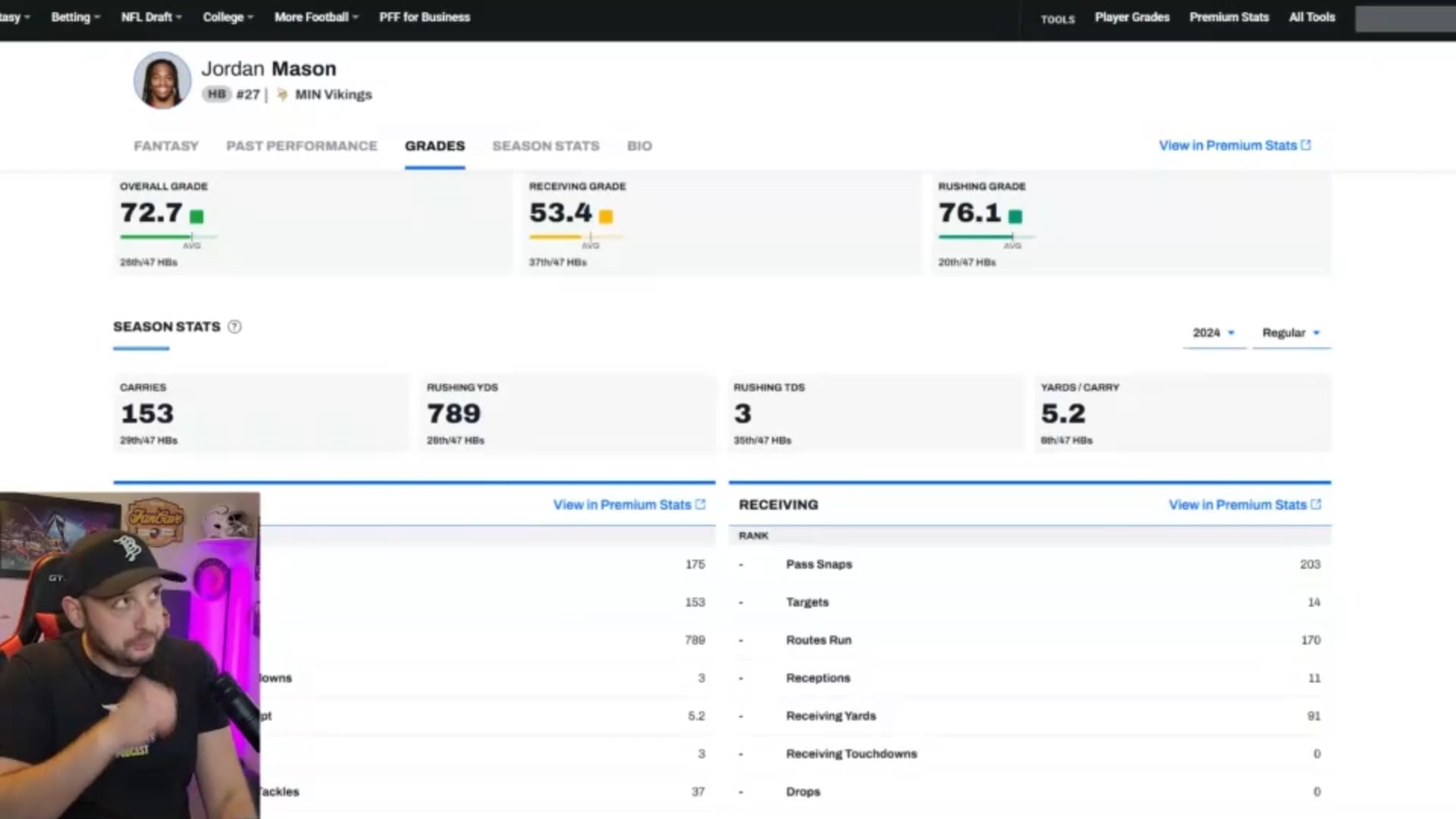Click the Receptions row label
The width and height of the screenshot is (1456, 819).
(x=817, y=678)
